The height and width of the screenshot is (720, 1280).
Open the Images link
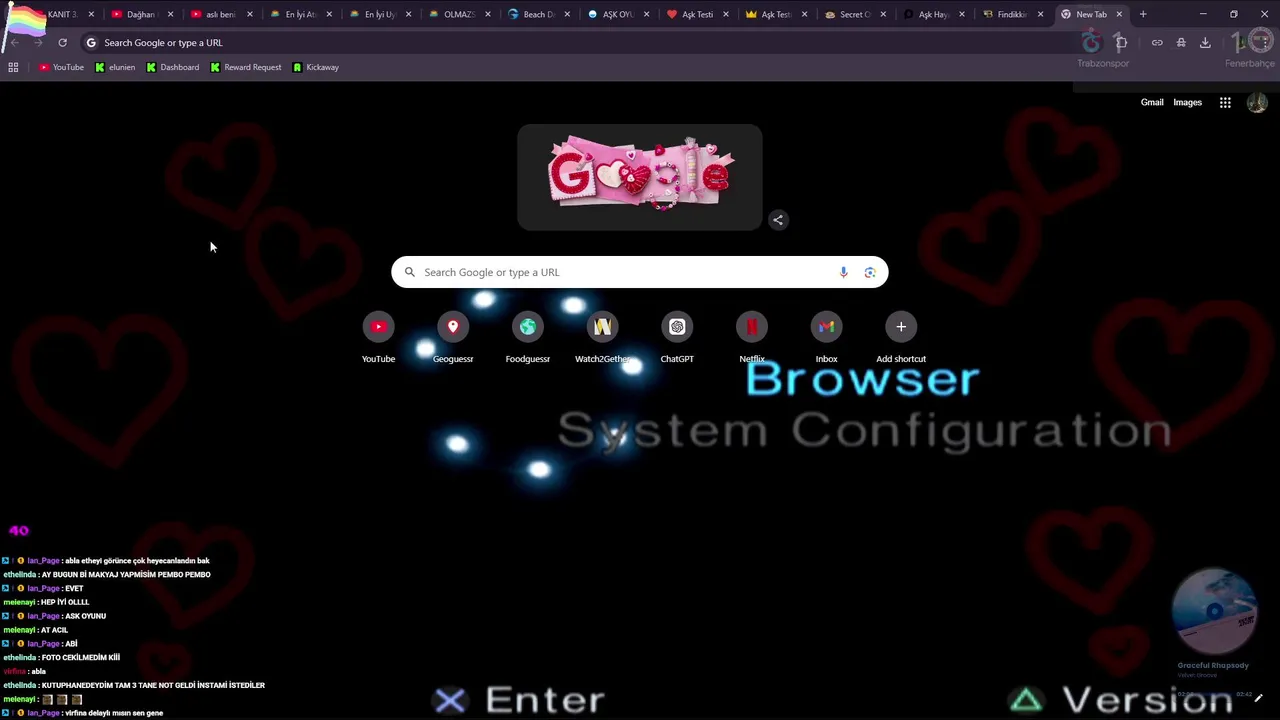coord(1187,102)
